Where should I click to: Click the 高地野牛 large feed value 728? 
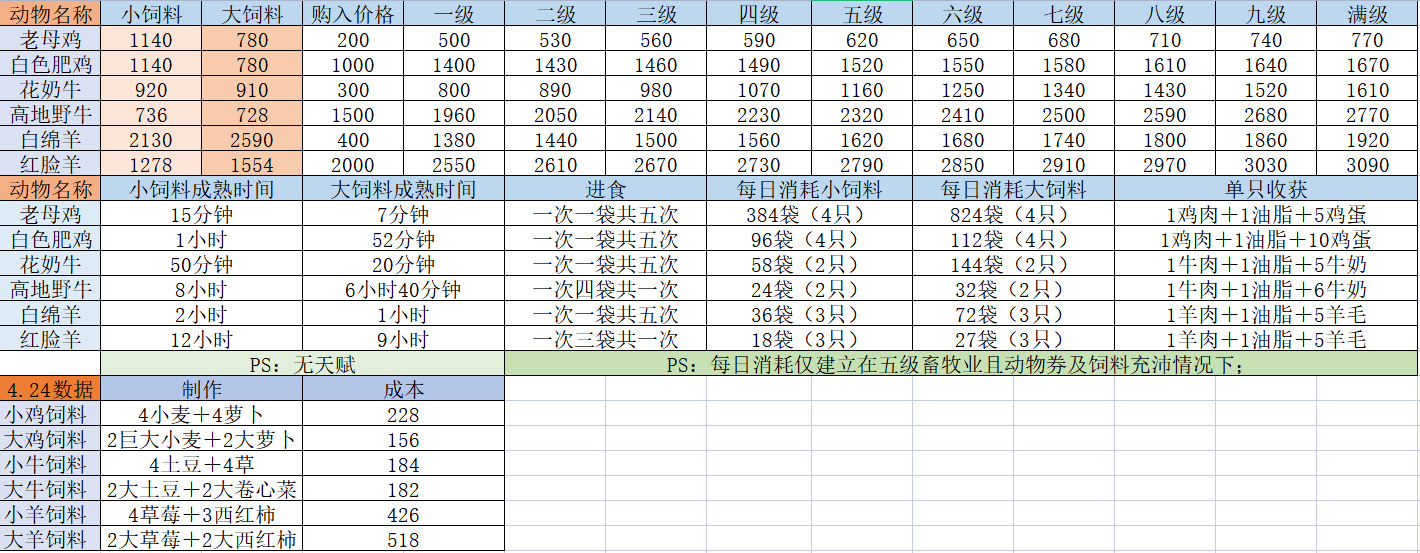coord(252,114)
